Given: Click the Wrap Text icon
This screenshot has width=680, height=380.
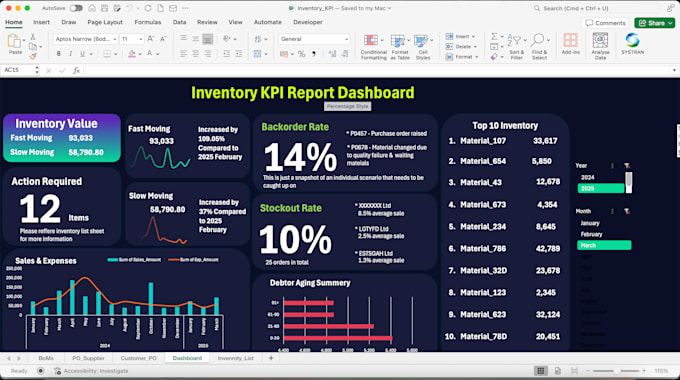Looking at the screenshot, I should click(x=258, y=39).
